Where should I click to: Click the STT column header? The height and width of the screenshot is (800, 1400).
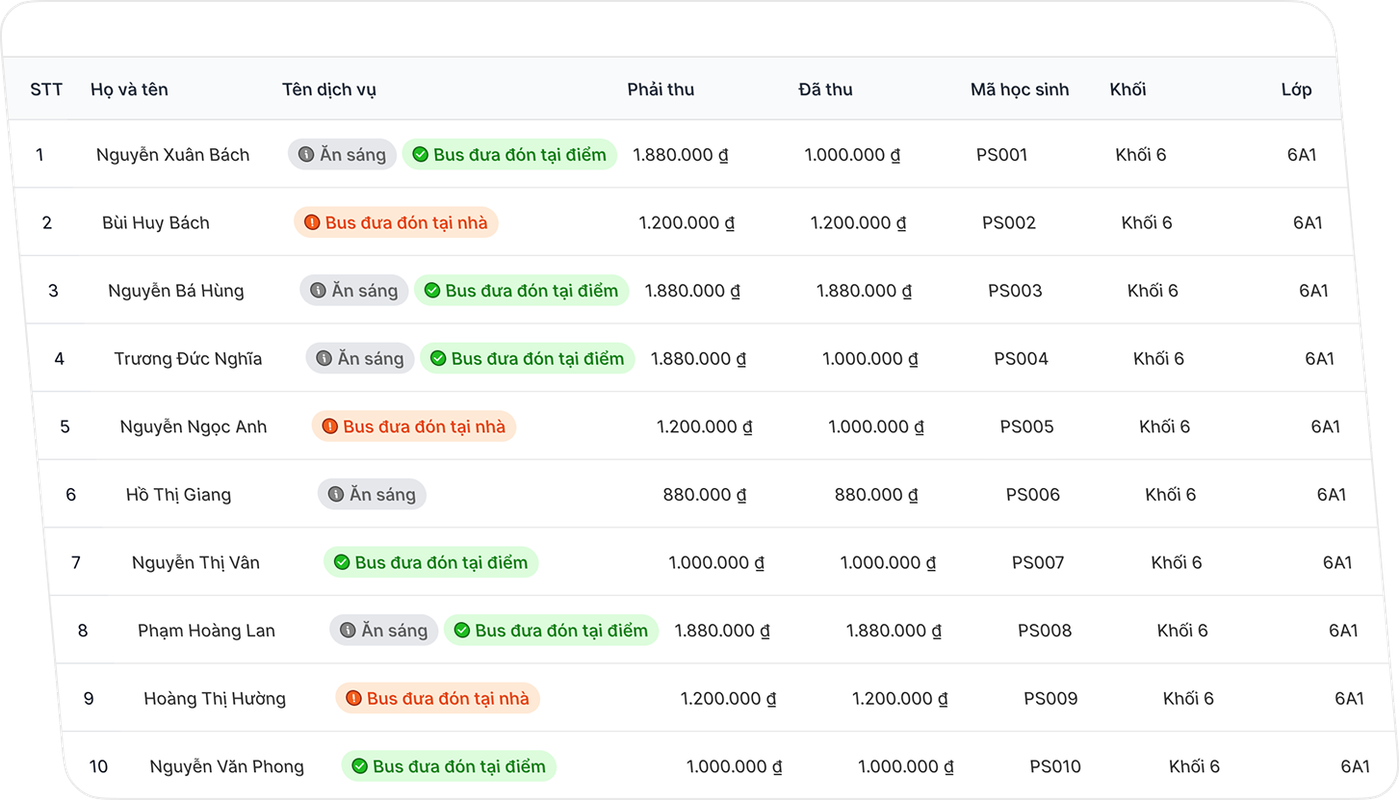coord(46,90)
